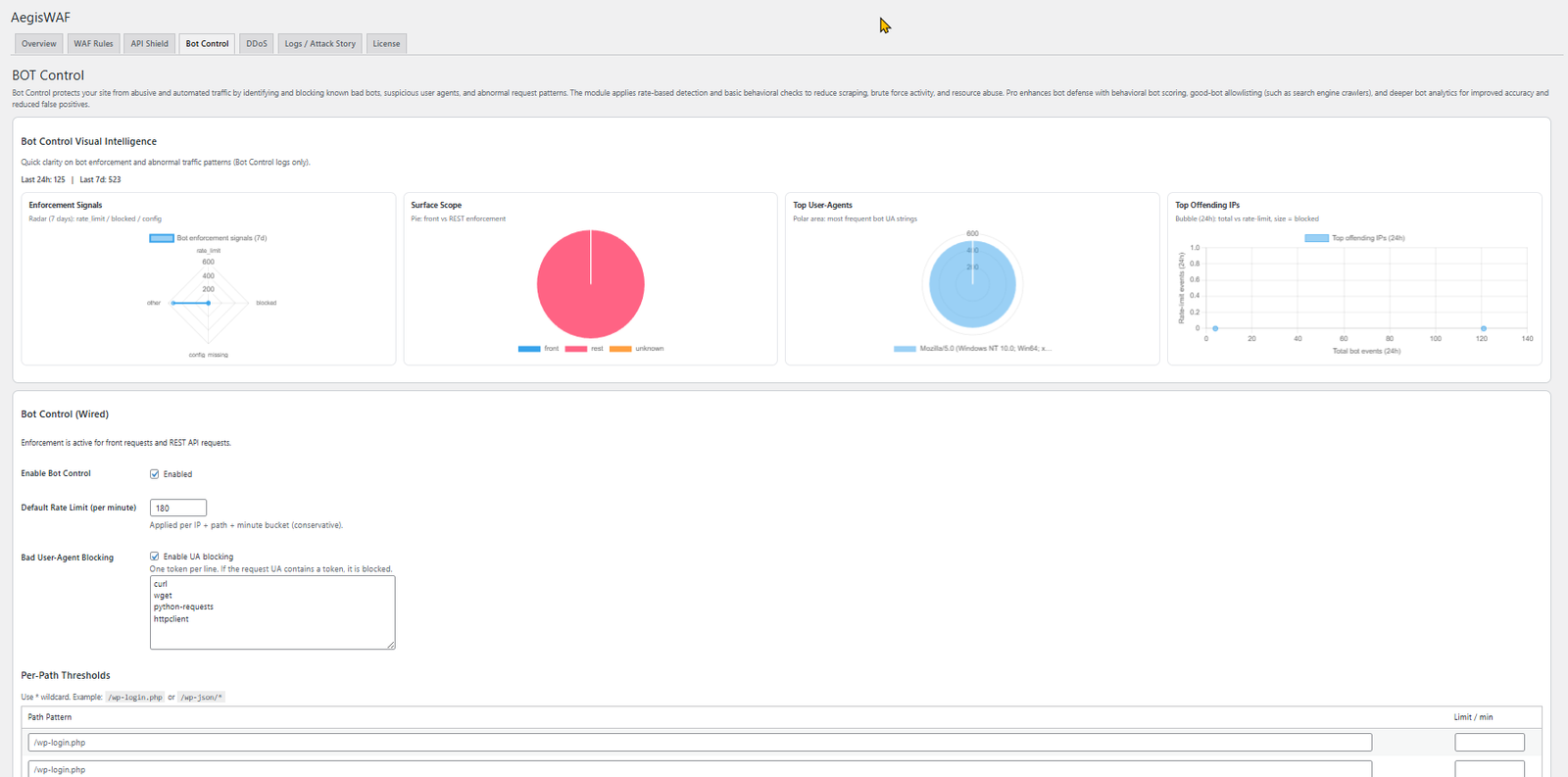The height and width of the screenshot is (777, 1568).
Task: Open the DDoS tab
Action: pos(257,43)
